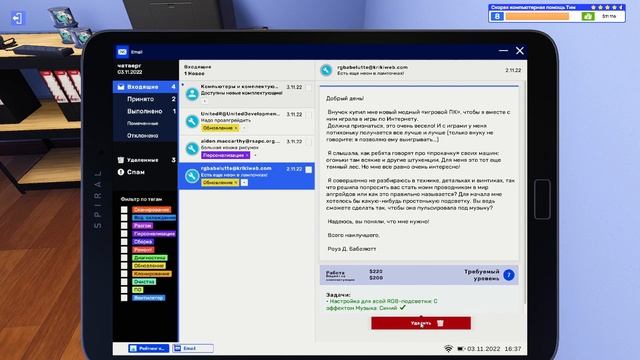
Task: Open the add-tag plus on the aiden.maccarthy email
Action: (x=256, y=156)
